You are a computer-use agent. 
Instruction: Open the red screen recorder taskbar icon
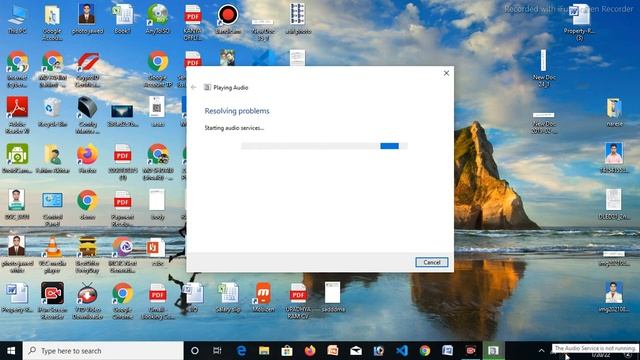click(x=471, y=351)
